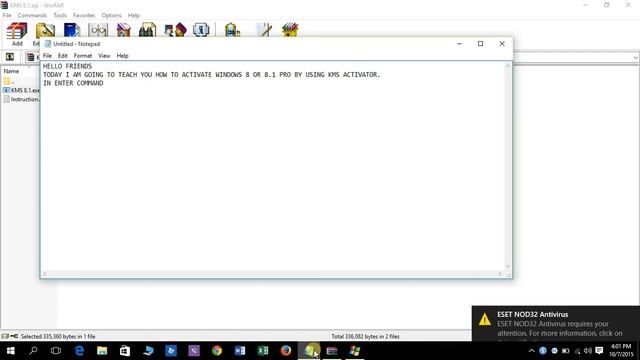Viewport: 640px width, 360px height.
Task: Click the Notepad icon in its title bar
Action: 47,44
